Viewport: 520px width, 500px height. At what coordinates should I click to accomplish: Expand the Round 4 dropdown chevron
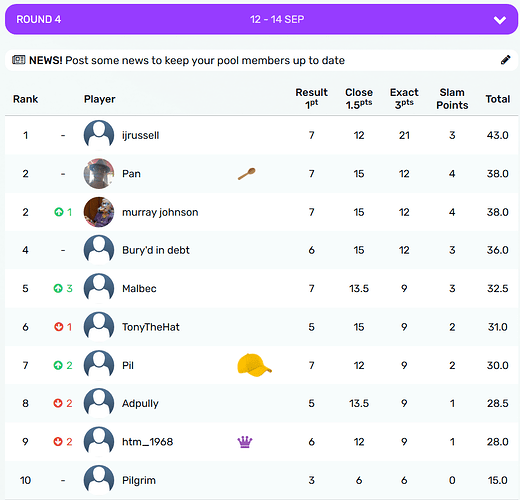pyautogui.click(x=500, y=20)
